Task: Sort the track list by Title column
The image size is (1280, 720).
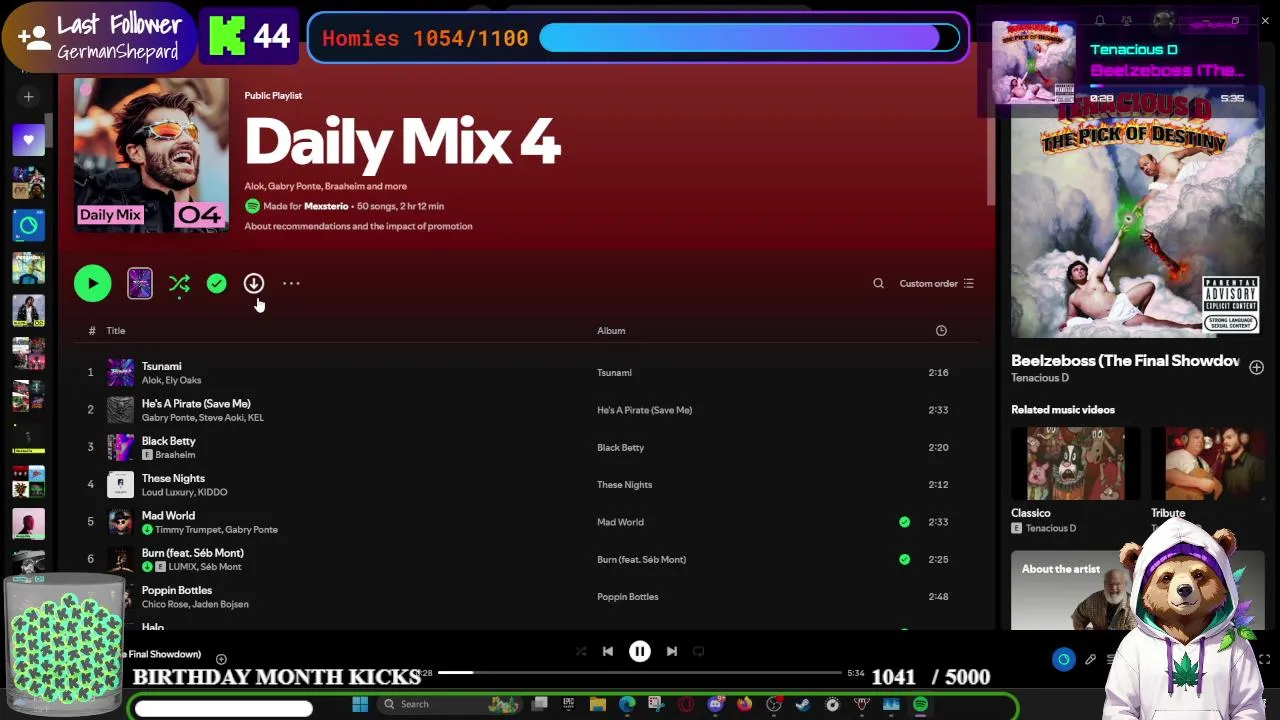Action: click(116, 331)
